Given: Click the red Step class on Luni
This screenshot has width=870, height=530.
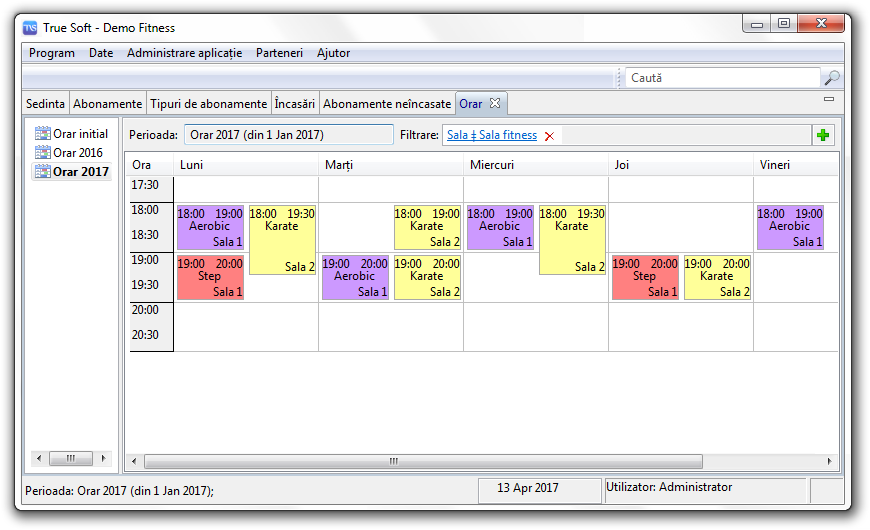Looking at the screenshot, I should point(210,277).
